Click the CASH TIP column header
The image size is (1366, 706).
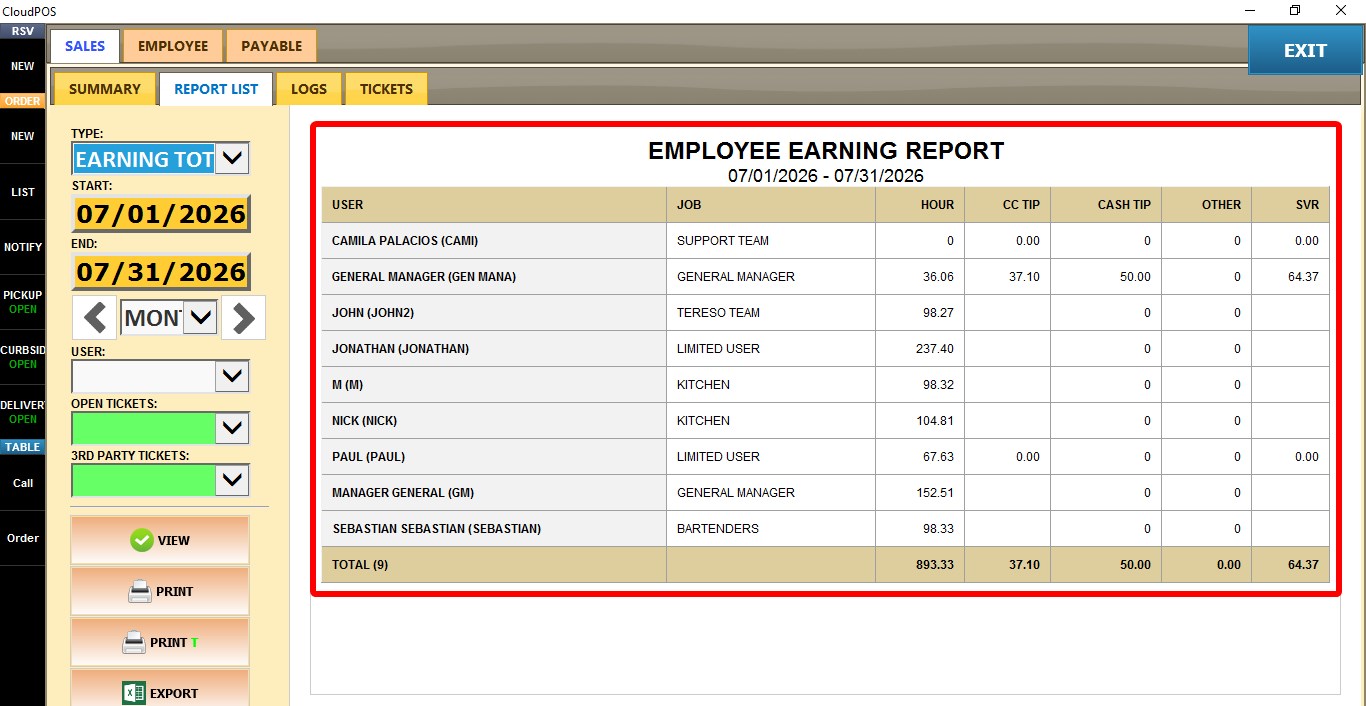coord(1106,204)
